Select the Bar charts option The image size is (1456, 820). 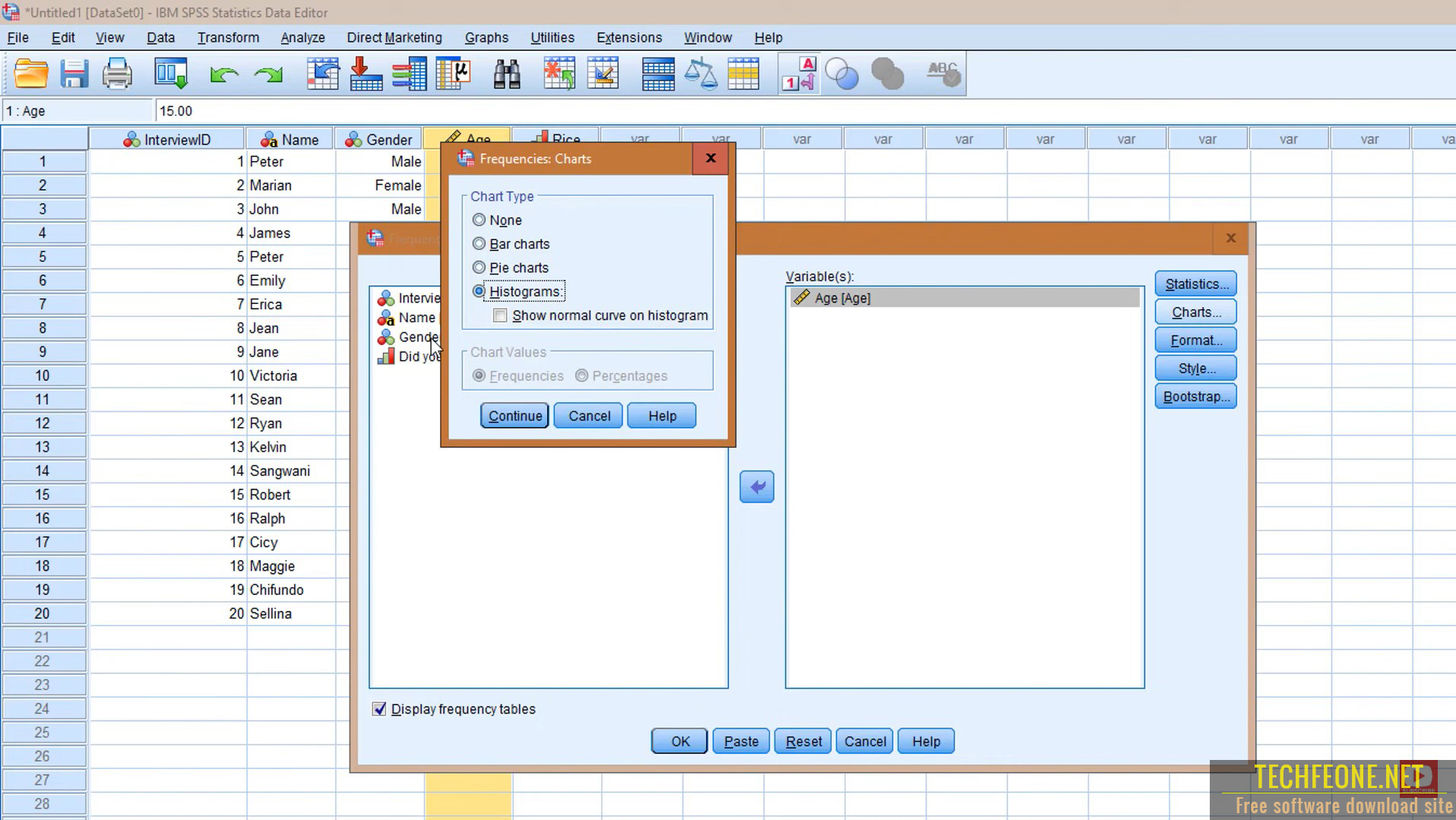pos(479,243)
